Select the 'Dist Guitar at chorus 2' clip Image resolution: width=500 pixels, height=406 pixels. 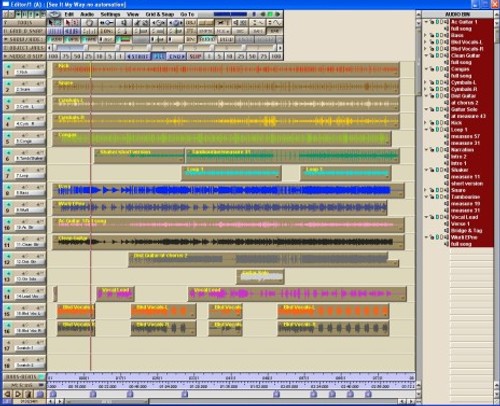coord(263,260)
